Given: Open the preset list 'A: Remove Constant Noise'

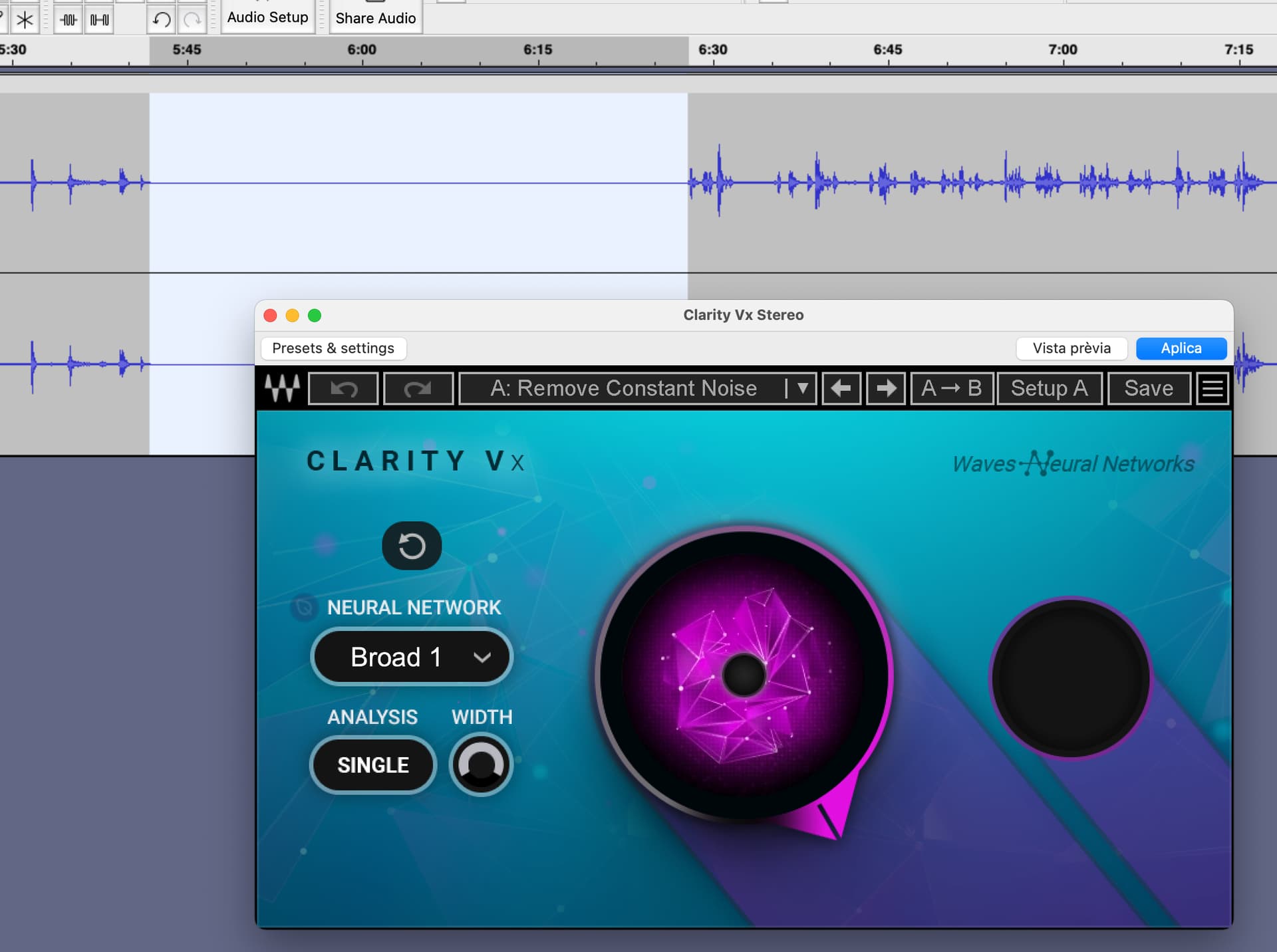Looking at the screenshot, I should (623, 388).
